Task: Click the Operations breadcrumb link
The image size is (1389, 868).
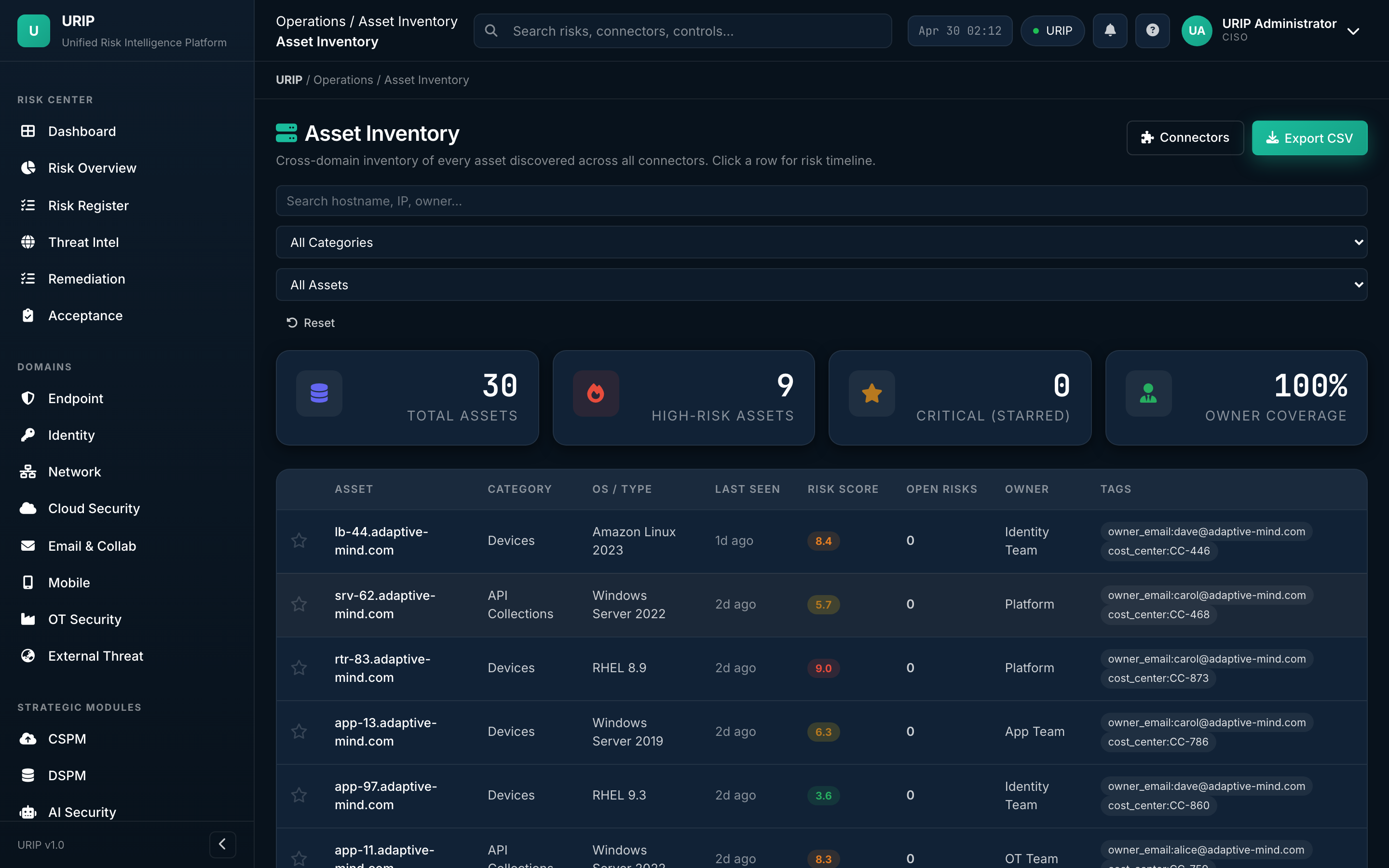Action: point(342,80)
